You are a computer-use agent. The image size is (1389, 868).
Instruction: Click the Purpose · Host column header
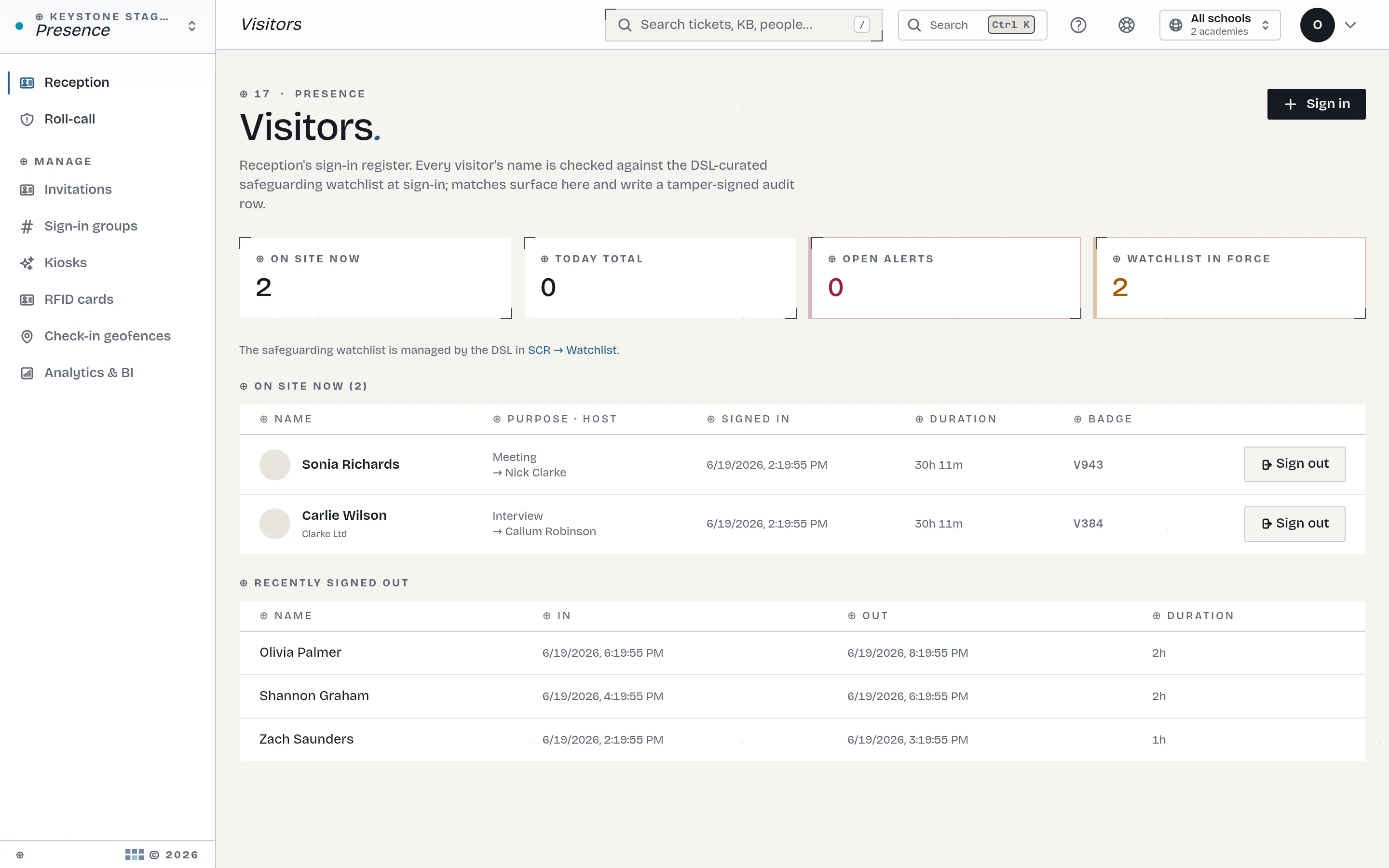click(555, 419)
